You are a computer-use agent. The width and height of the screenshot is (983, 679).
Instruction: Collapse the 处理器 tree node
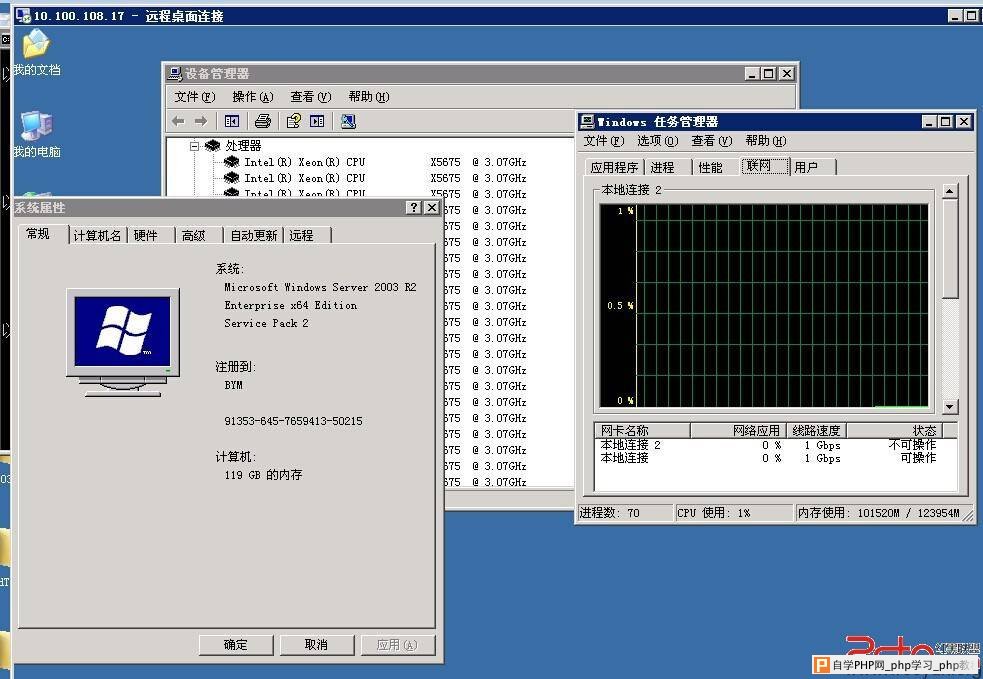(x=194, y=146)
